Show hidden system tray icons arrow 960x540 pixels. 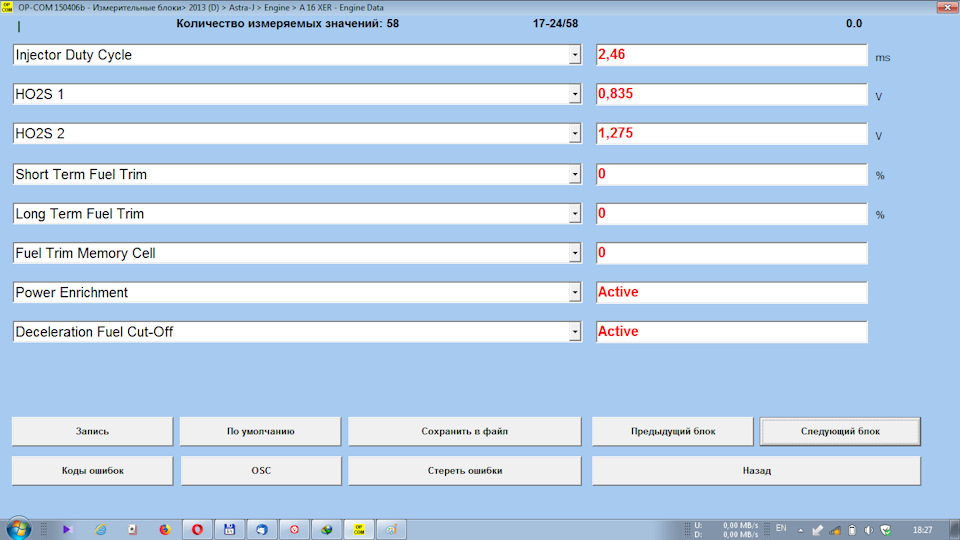[x=801, y=530]
